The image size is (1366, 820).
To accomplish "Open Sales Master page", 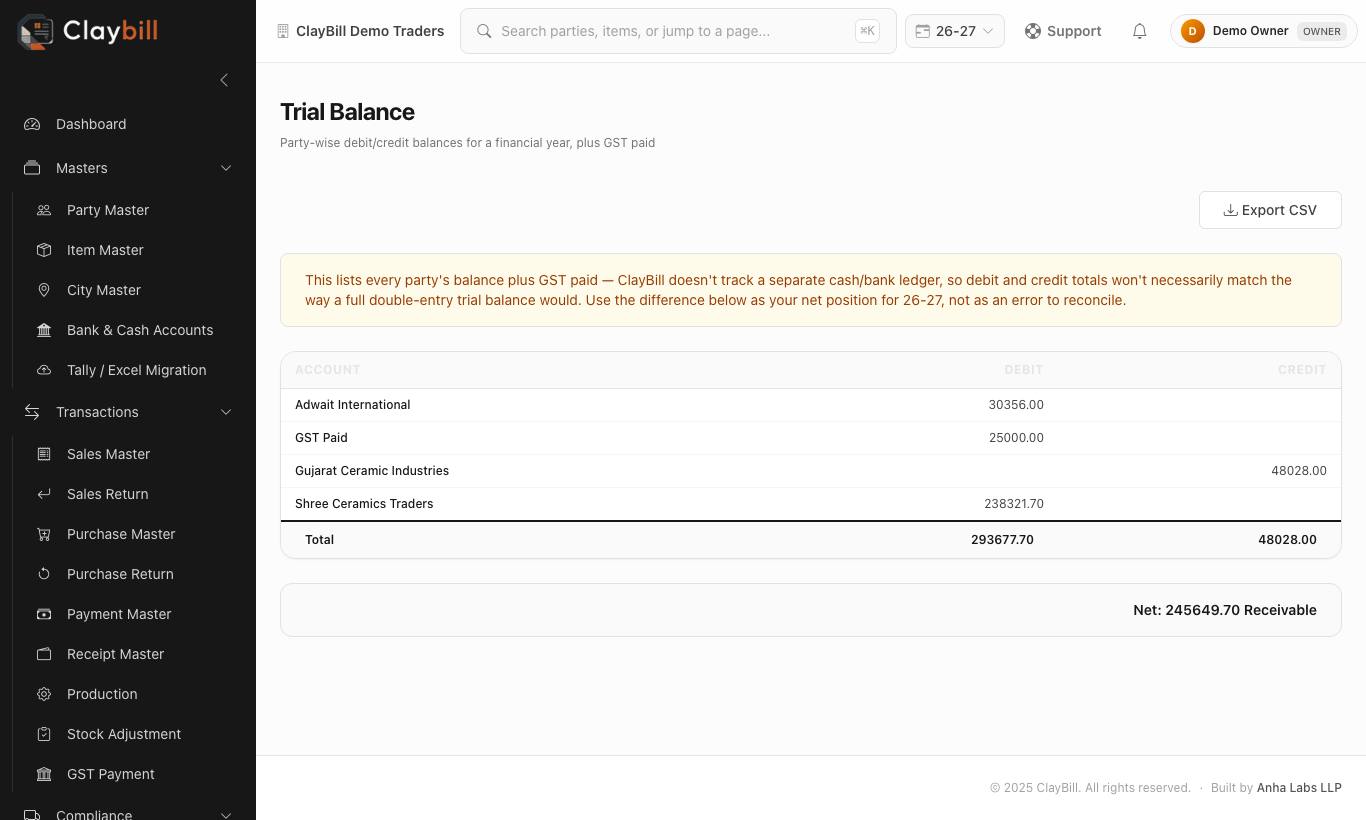I will (x=108, y=454).
